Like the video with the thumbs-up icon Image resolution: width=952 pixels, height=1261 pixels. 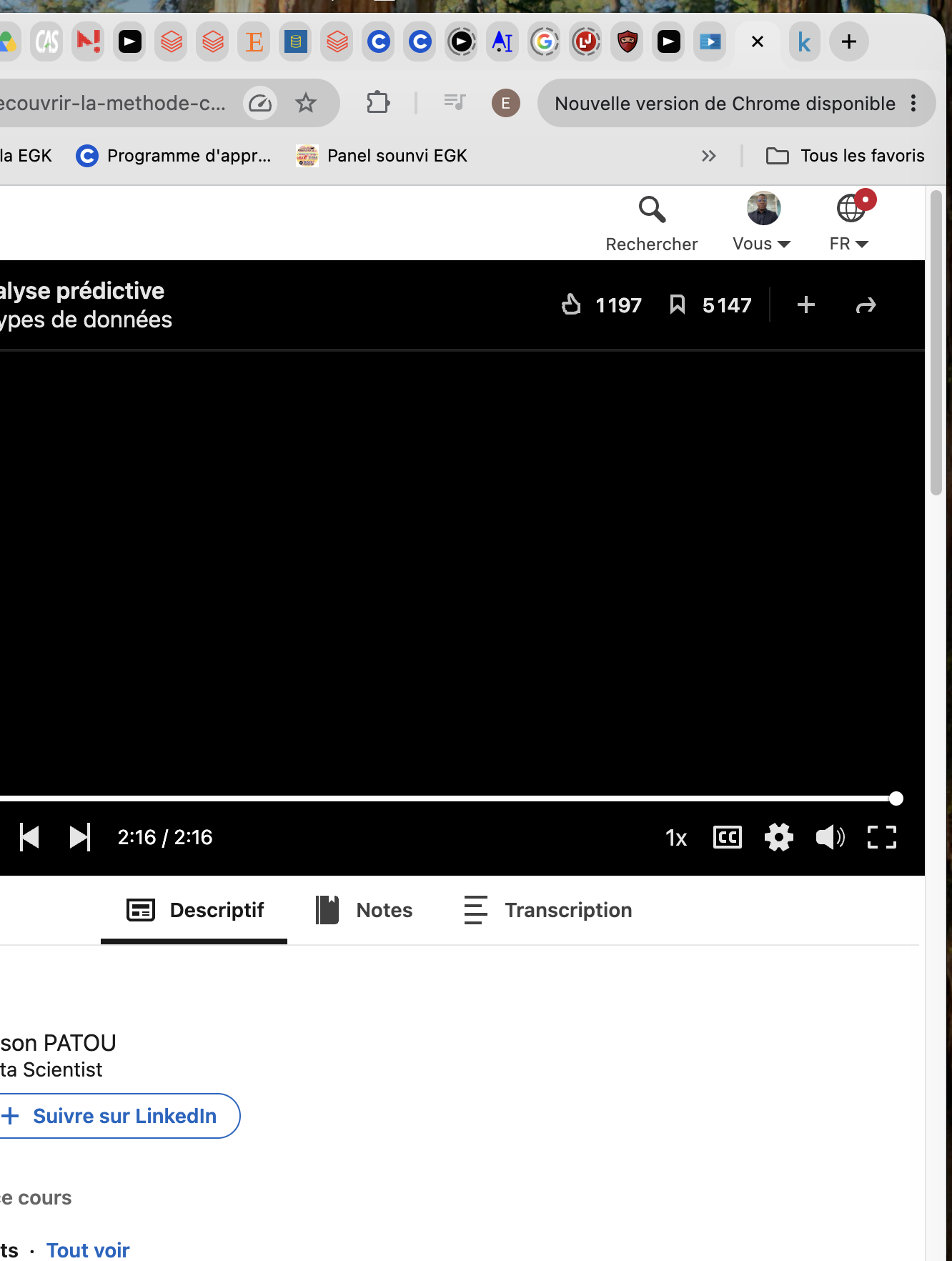tap(571, 305)
